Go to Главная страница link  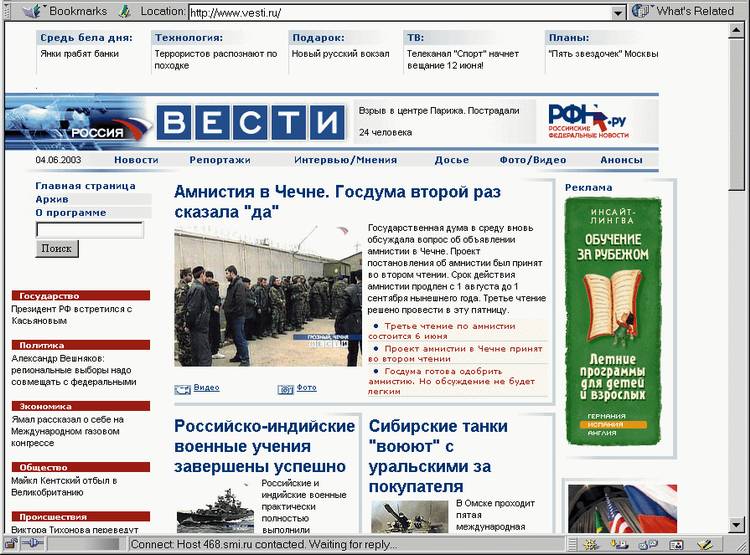86,186
